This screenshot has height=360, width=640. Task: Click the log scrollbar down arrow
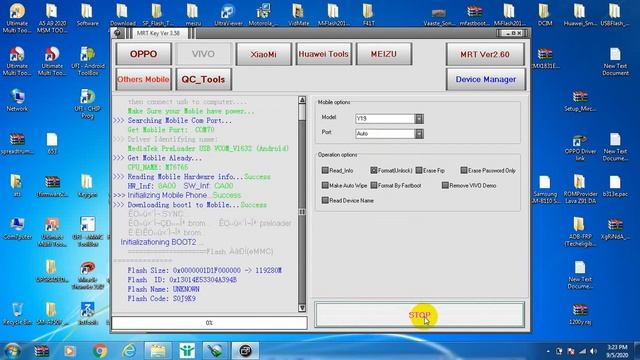click(x=302, y=308)
